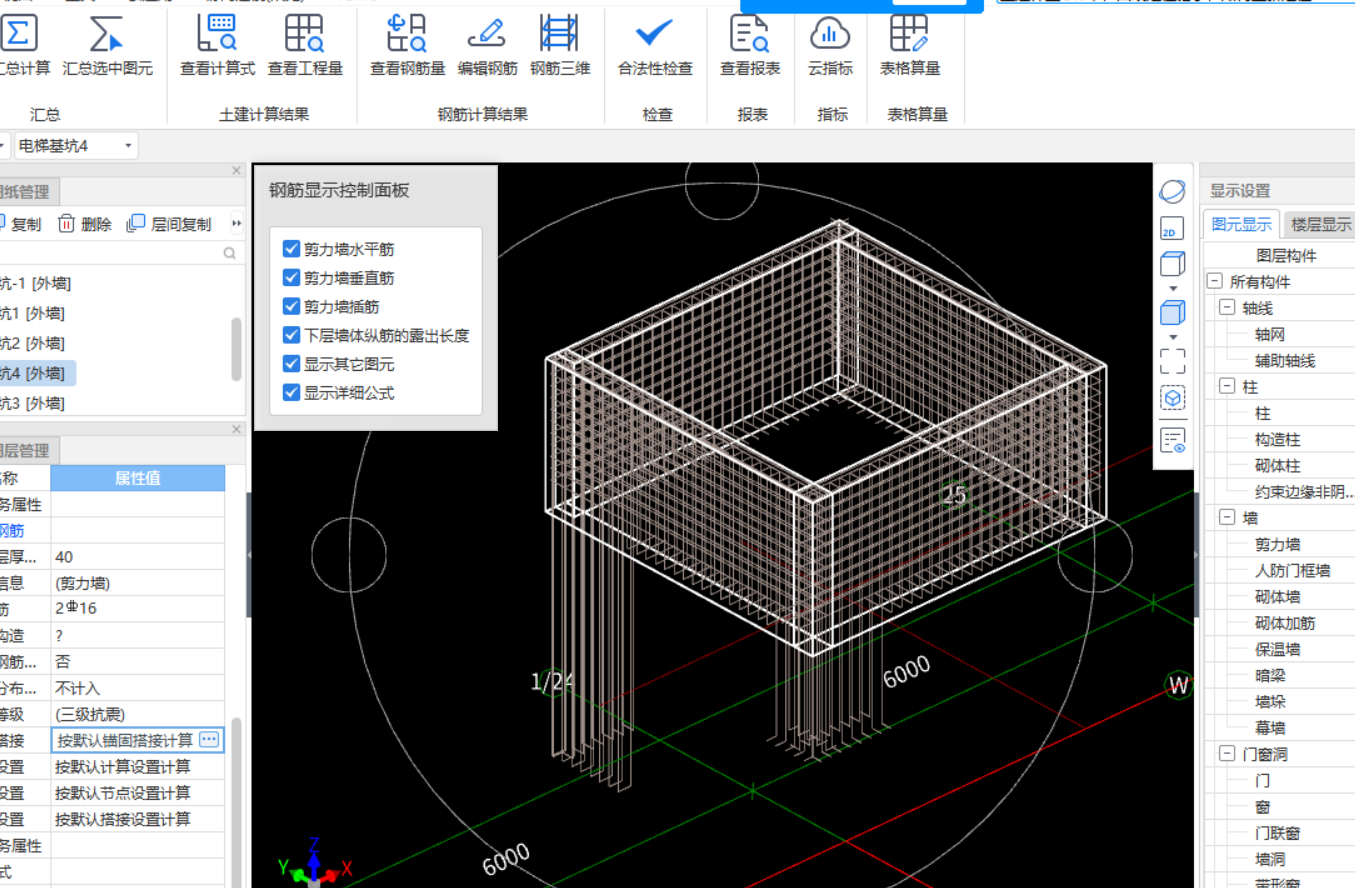1355x888 pixels.
Task: Run 合法性检查
Action: tap(655, 46)
